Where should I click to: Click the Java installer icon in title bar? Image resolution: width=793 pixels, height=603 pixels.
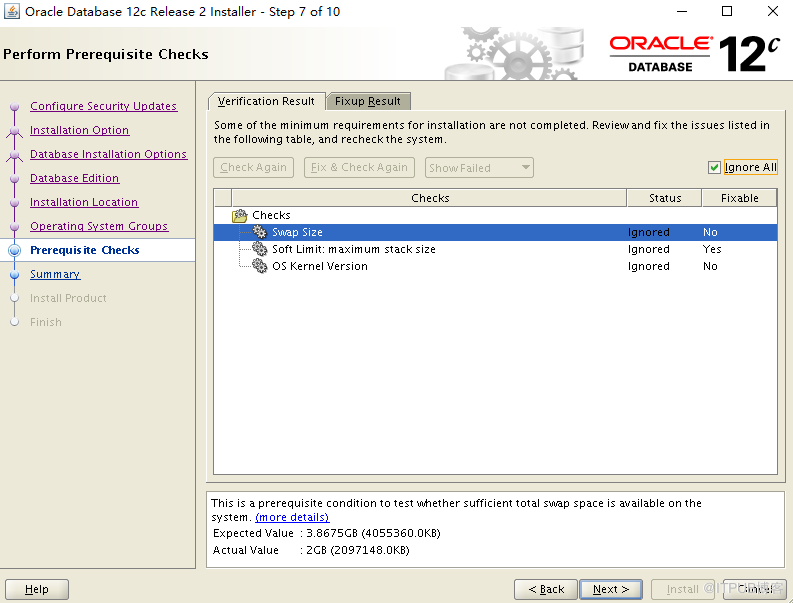pos(12,11)
